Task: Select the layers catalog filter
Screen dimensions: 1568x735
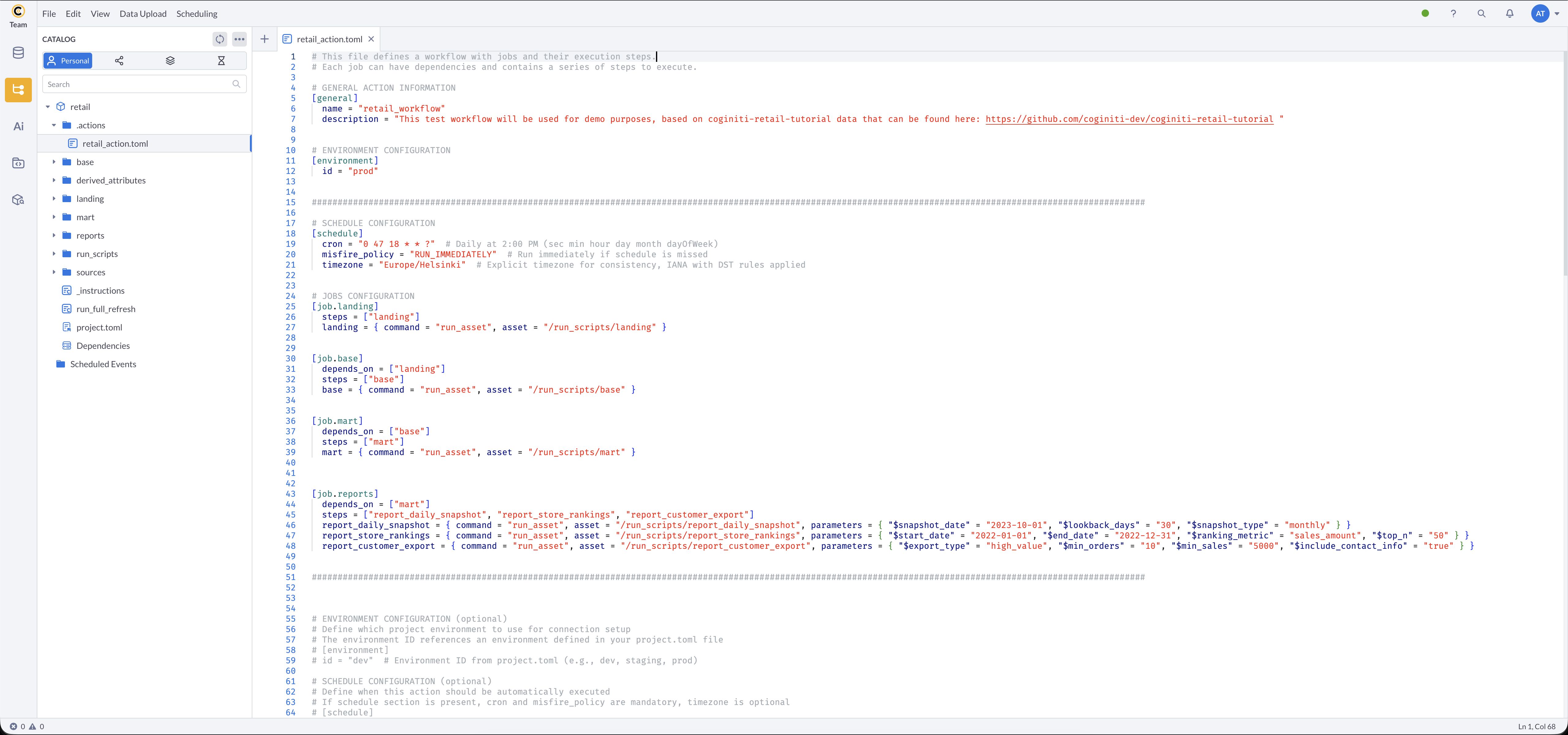Action: pos(170,61)
